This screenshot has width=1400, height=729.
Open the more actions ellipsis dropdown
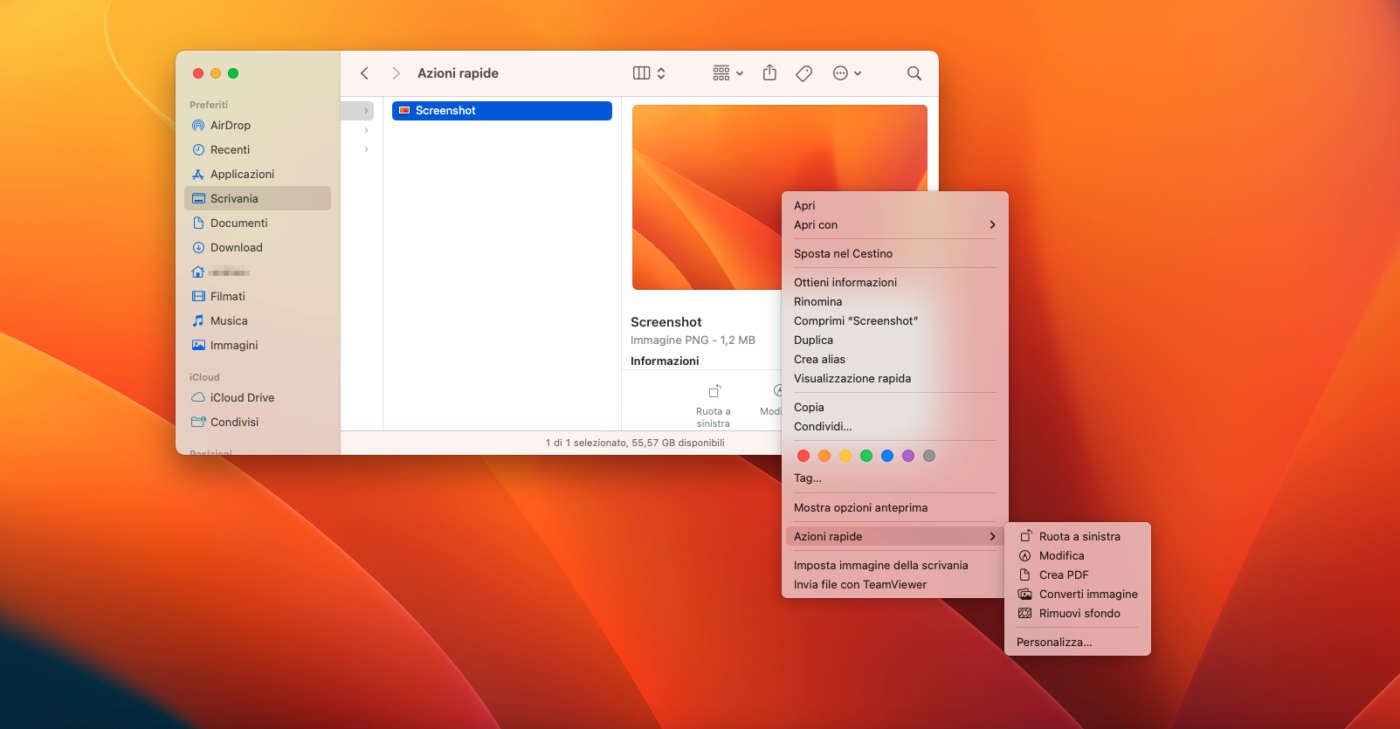point(846,73)
